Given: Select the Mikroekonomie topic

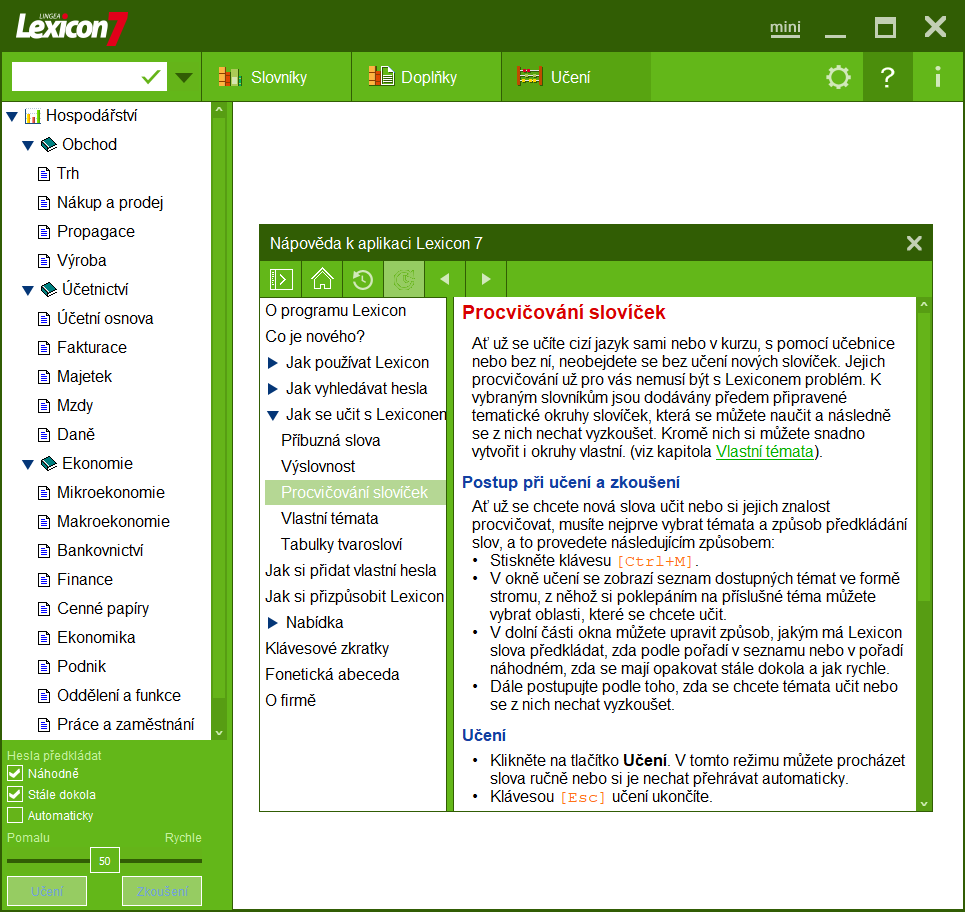Looking at the screenshot, I should click(x=111, y=492).
